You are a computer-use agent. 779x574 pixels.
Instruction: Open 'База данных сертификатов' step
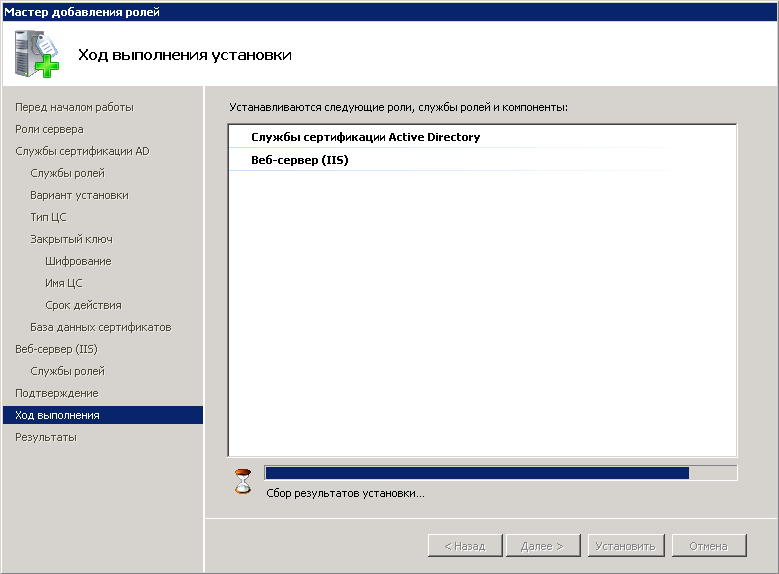100,327
